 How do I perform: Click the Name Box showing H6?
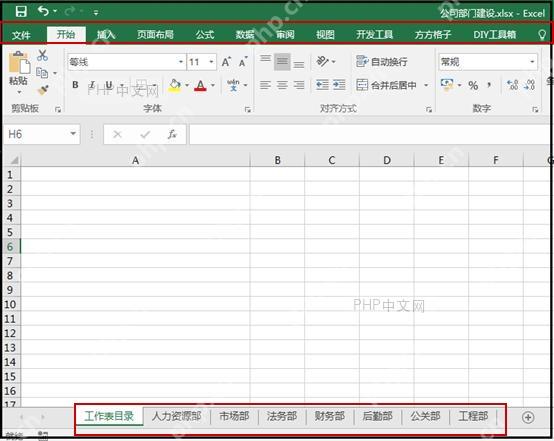coord(42,134)
